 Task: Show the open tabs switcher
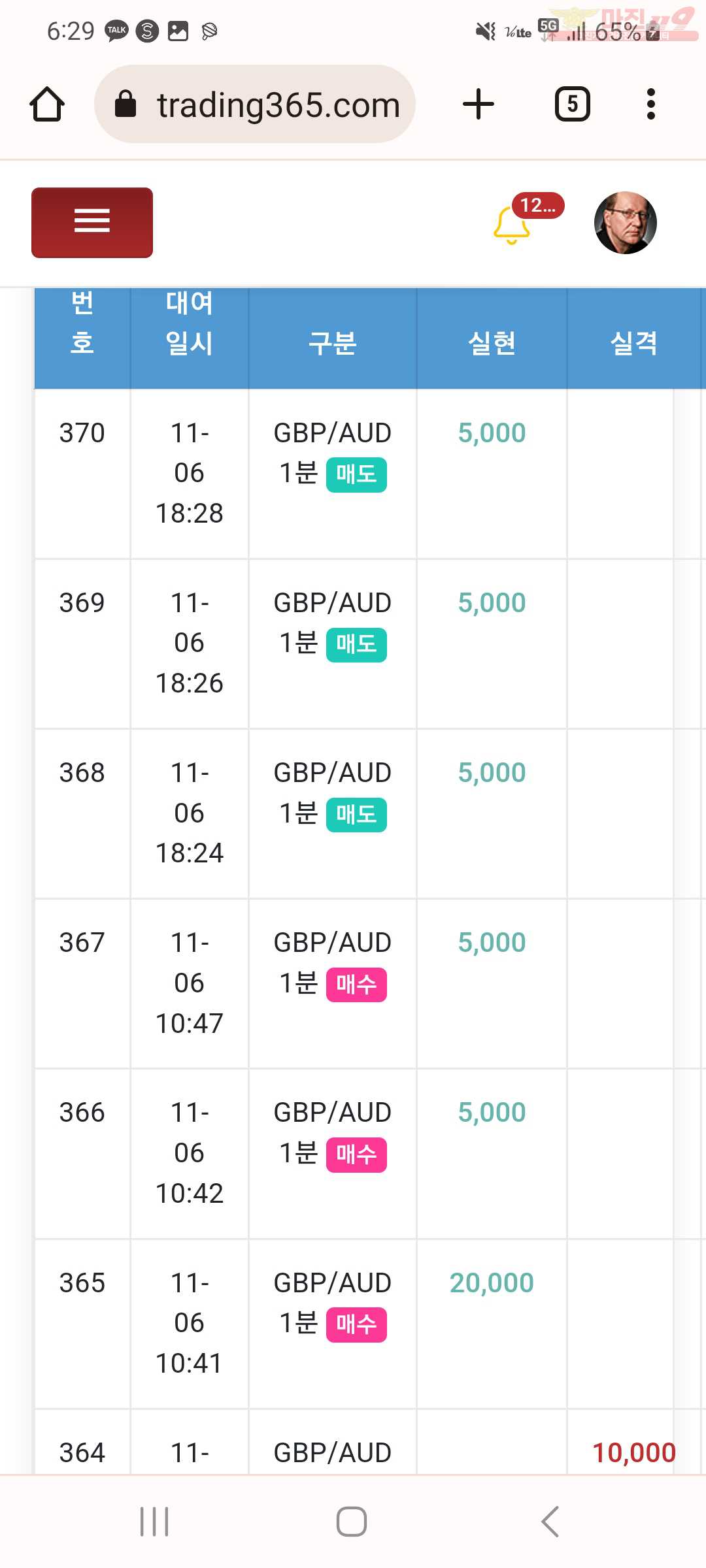[573, 104]
